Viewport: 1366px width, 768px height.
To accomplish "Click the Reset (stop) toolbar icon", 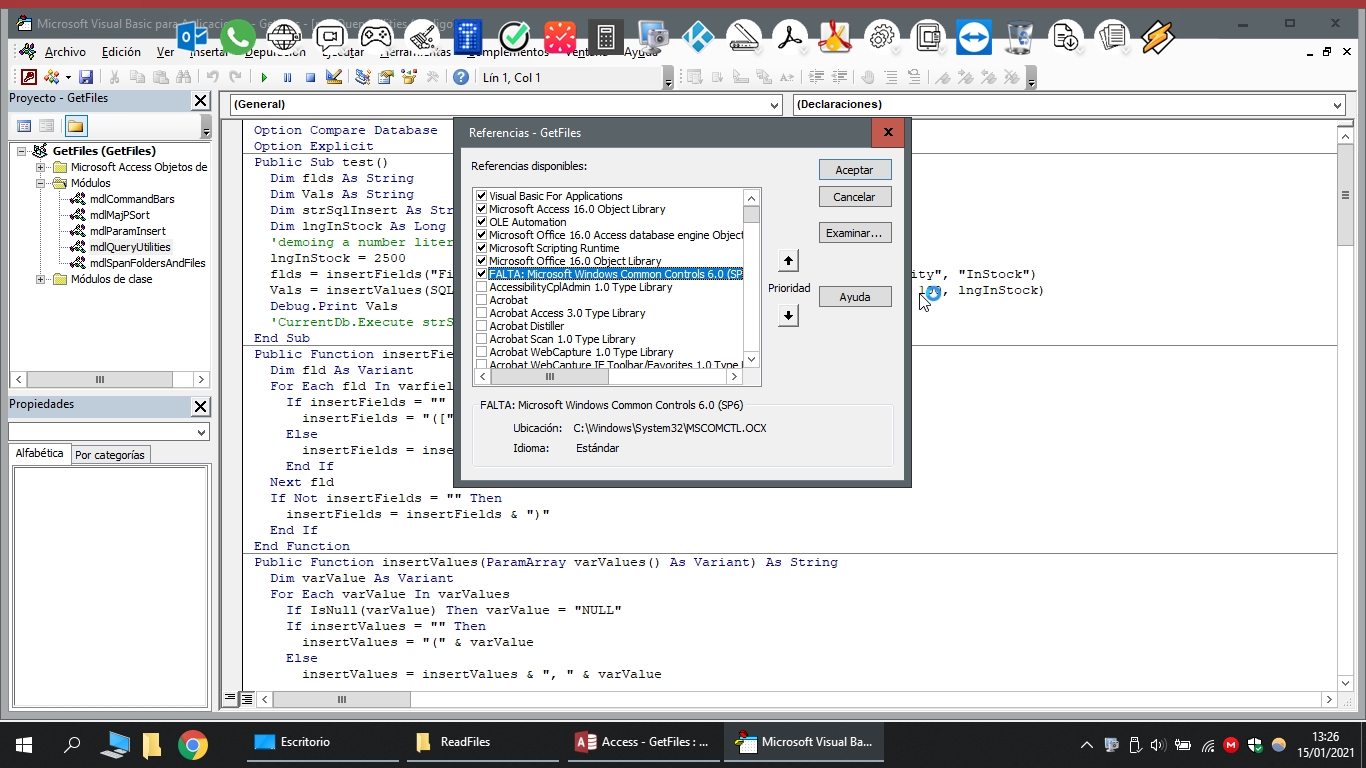I will coord(310,77).
